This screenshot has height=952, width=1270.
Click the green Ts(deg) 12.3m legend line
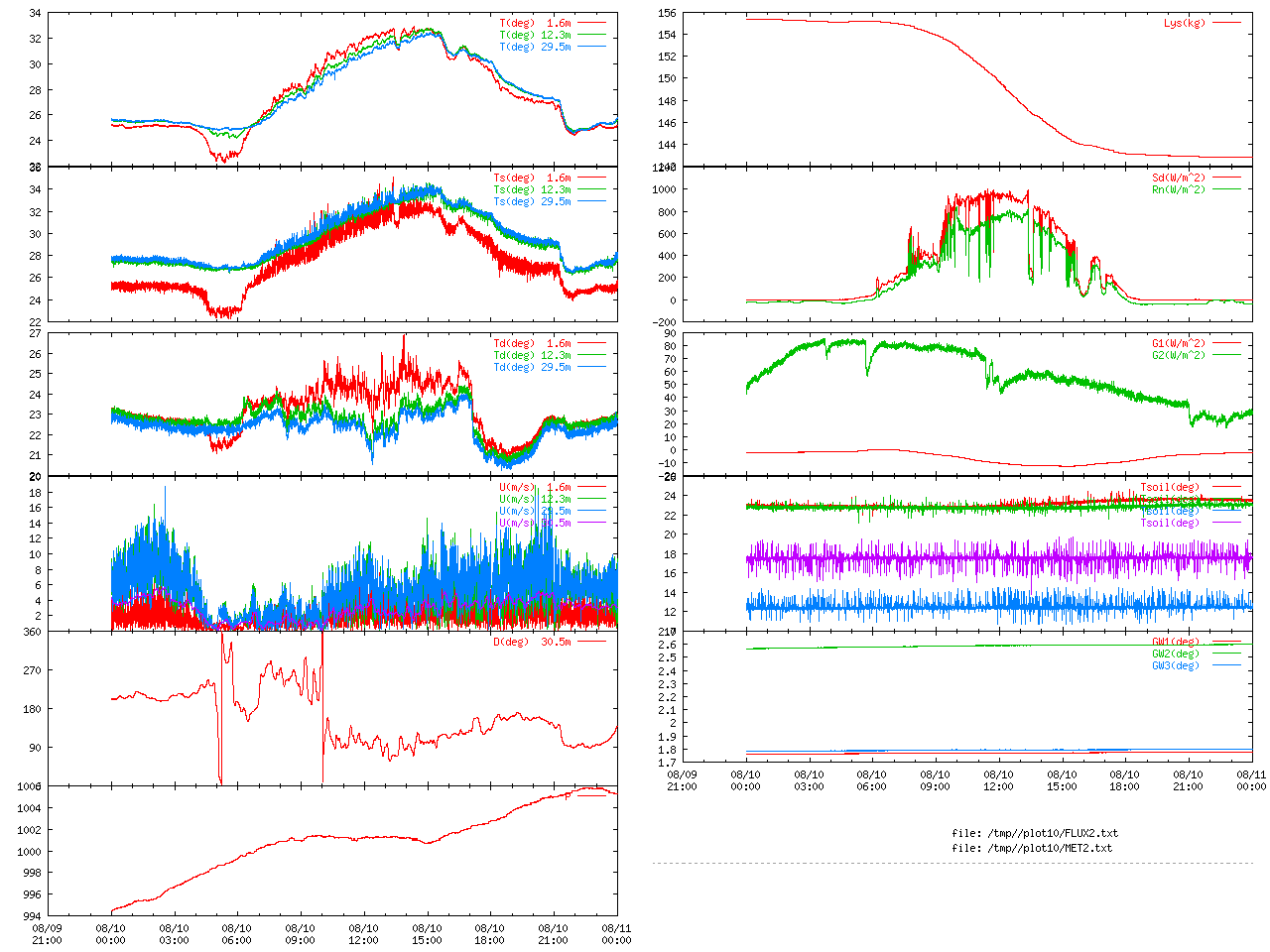click(591, 189)
